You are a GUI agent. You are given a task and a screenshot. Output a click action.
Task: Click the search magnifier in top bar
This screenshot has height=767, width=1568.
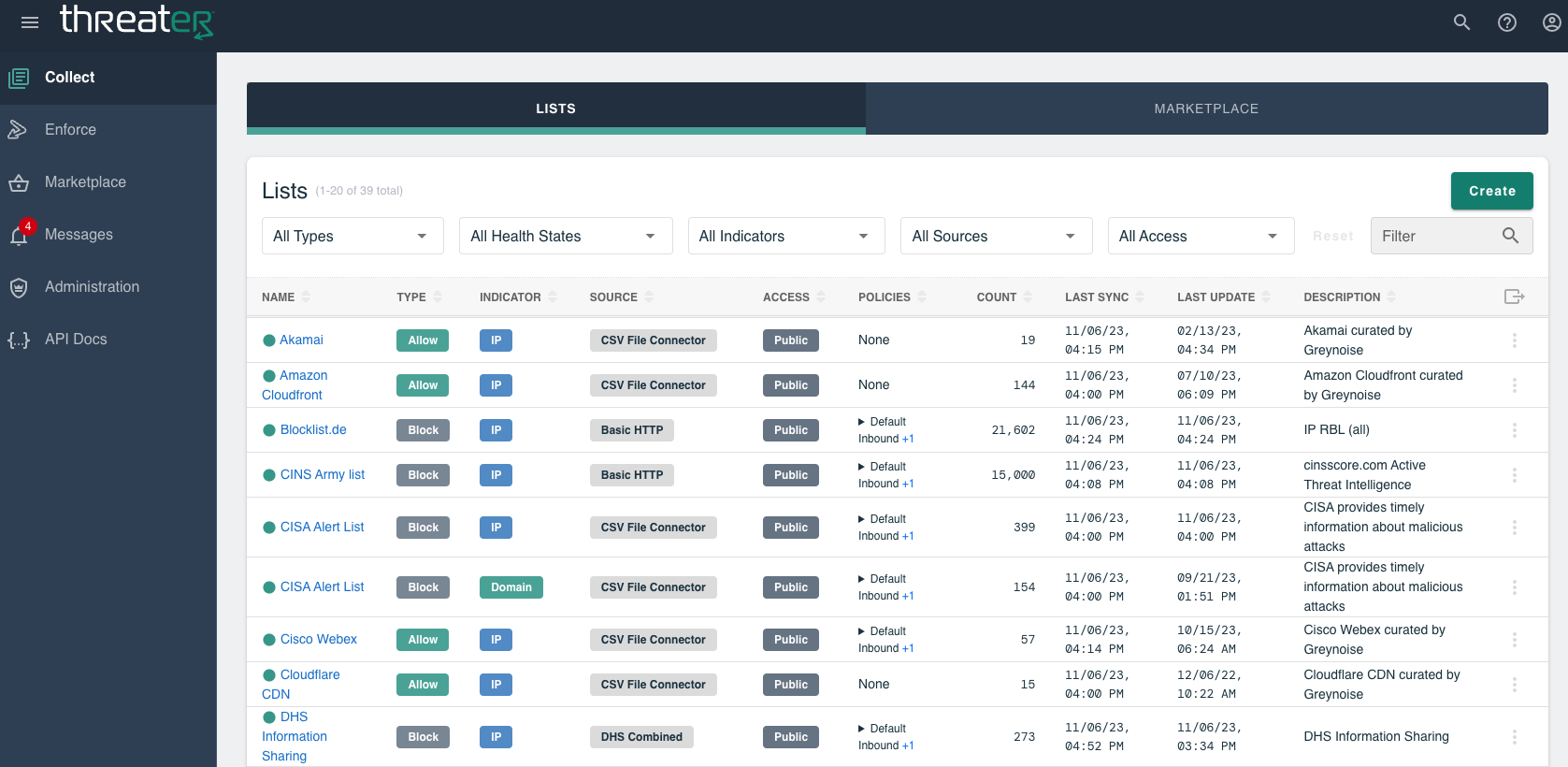pyautogui.click(x=1462, y=22)
